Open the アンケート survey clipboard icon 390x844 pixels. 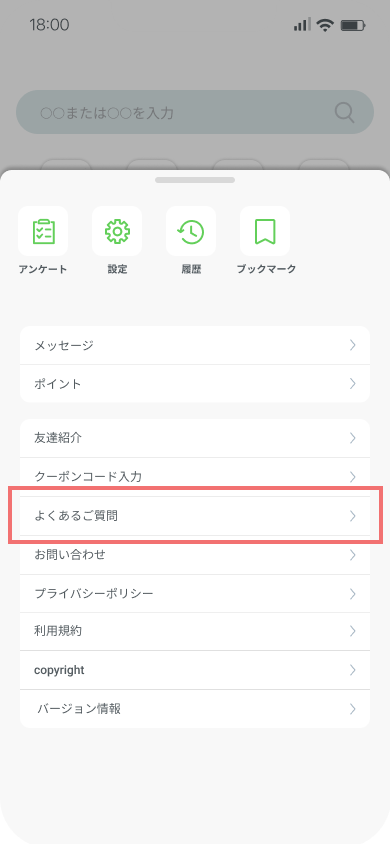click(x=43, y=231)
